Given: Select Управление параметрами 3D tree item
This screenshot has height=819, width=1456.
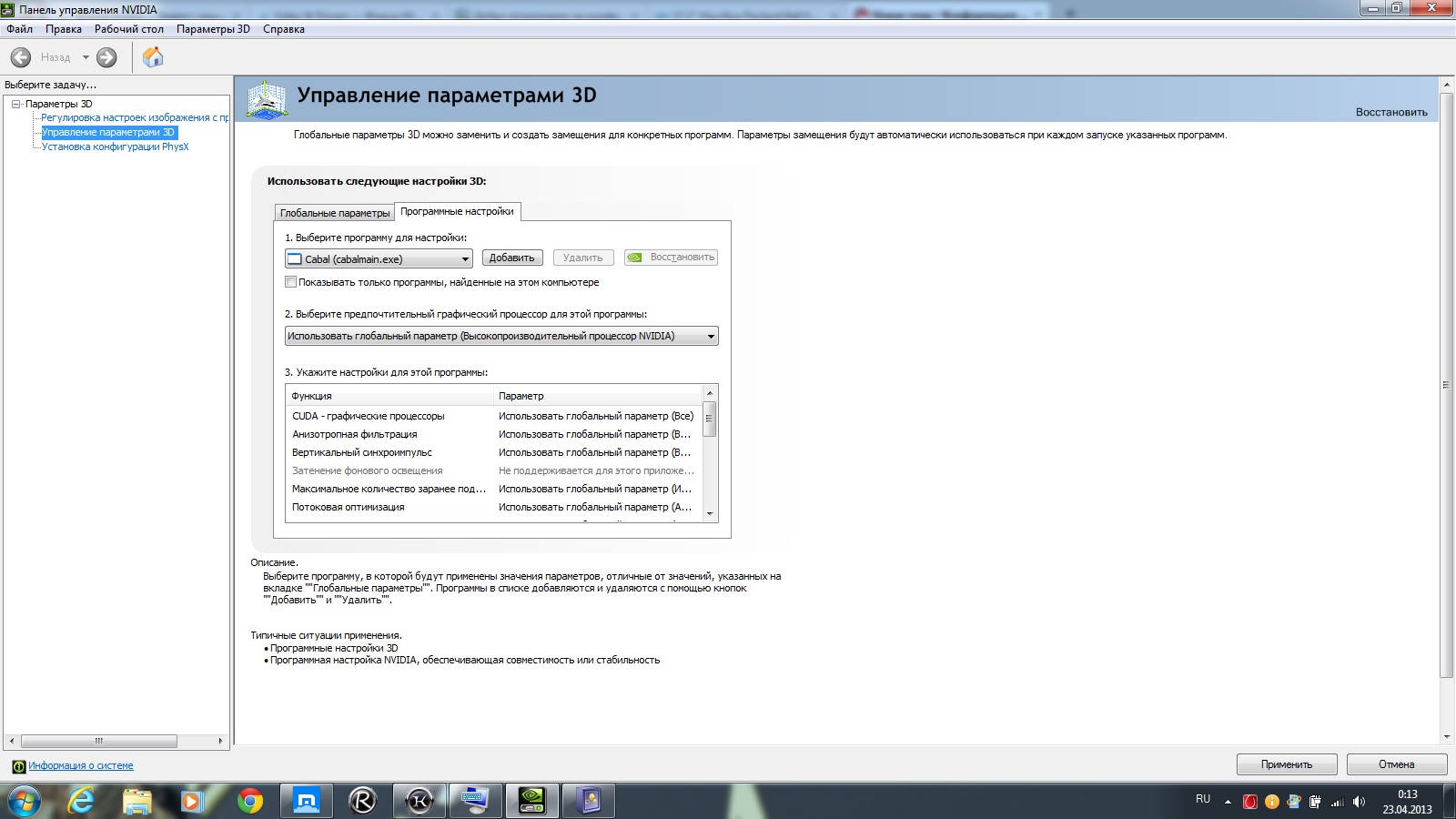Looking at the screenshot, I should tap(108, 132).
